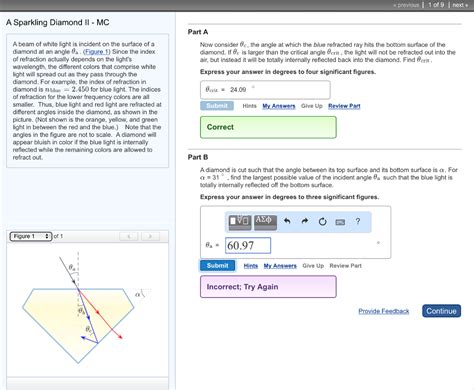Image resolution: width=474 pixels, height=390 pixels.
Task: Click the 'Correct' feedback box
Action: [x=268, y=127]
